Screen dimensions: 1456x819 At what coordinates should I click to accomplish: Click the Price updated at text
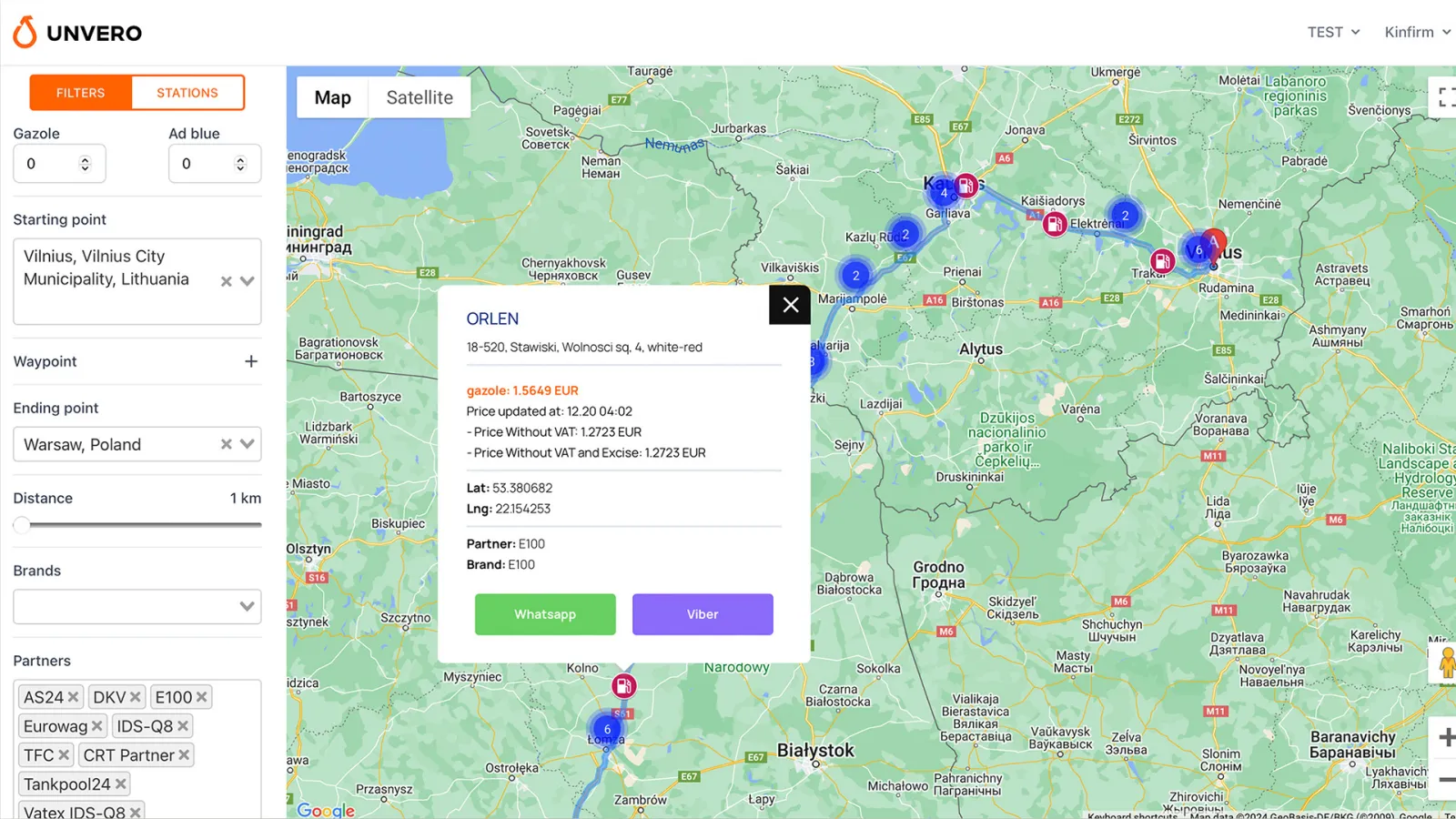pos(550,411)
